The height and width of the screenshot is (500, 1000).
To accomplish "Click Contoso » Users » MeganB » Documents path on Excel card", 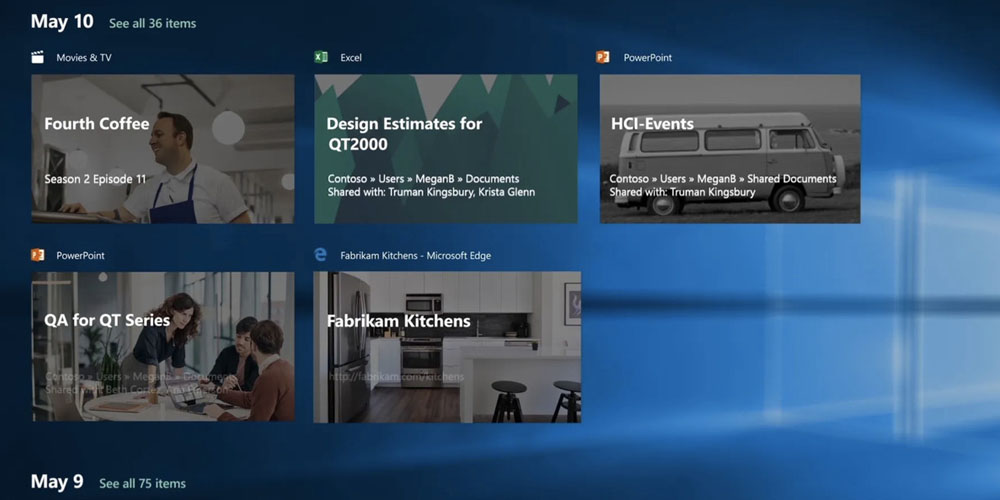I will (x=423, y=179).
